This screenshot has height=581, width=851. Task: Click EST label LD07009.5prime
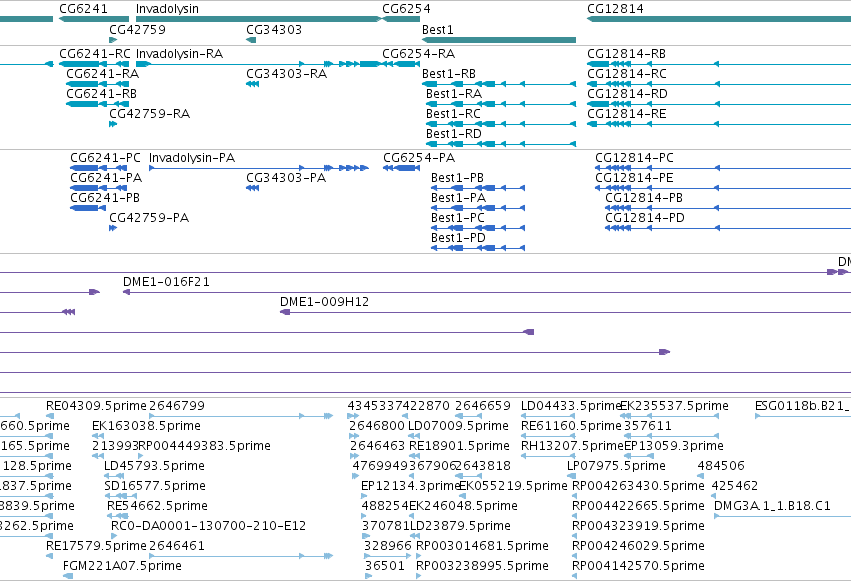pyautogui.click(x=458, y=426)
